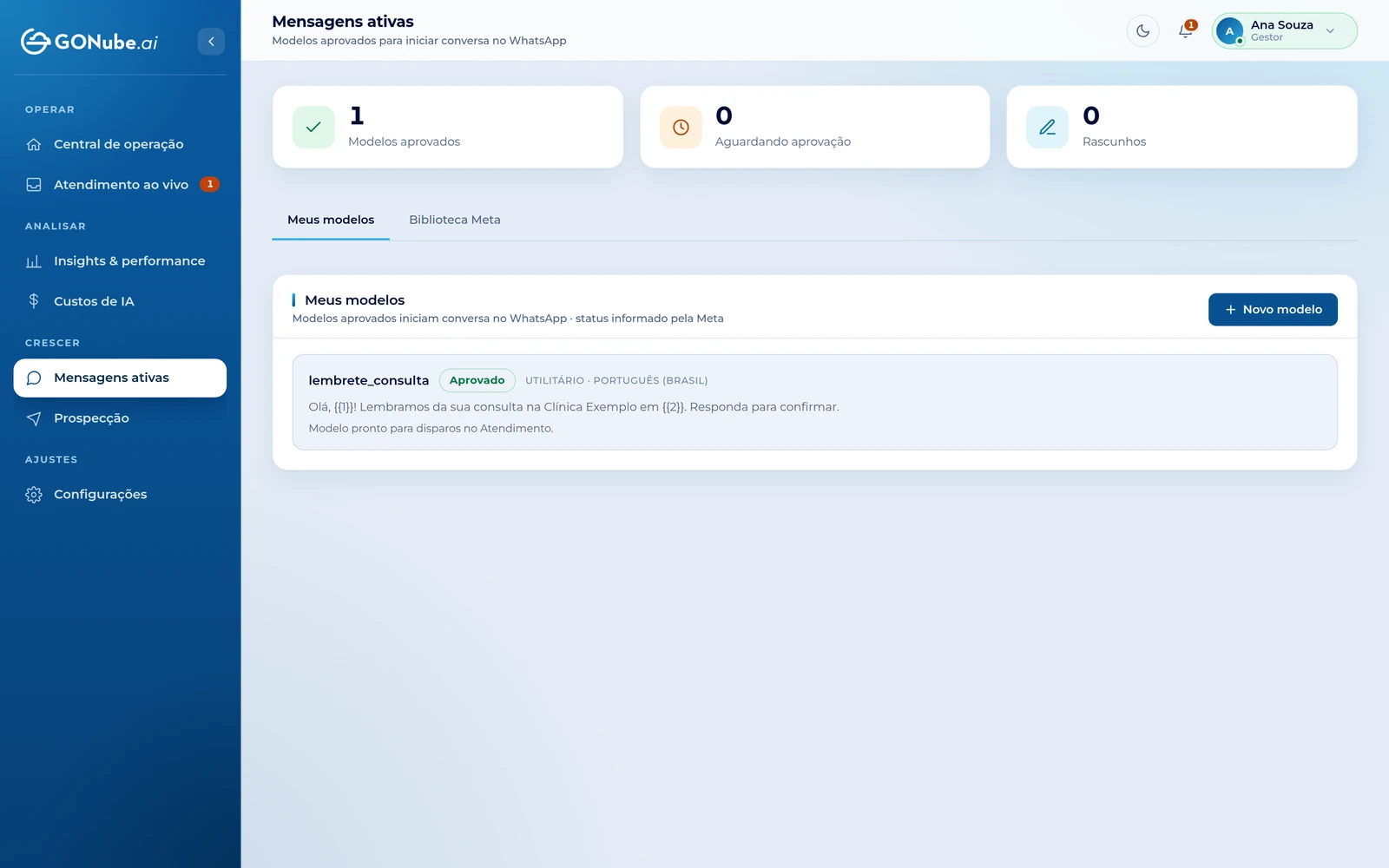The image size is (1389, 868).
Task: Click the bar chart icon beside Insights & performance
Action: [34, 261]
